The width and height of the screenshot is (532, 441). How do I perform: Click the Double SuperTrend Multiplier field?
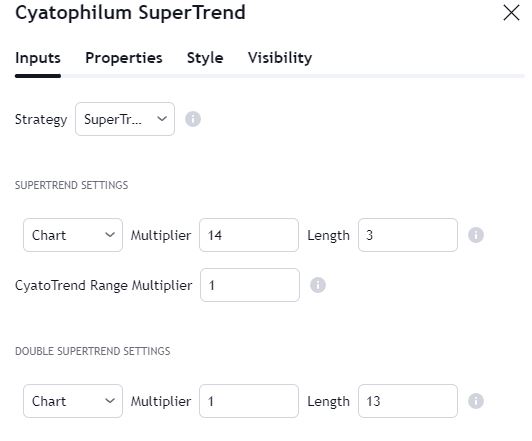[x=249, y=401]
